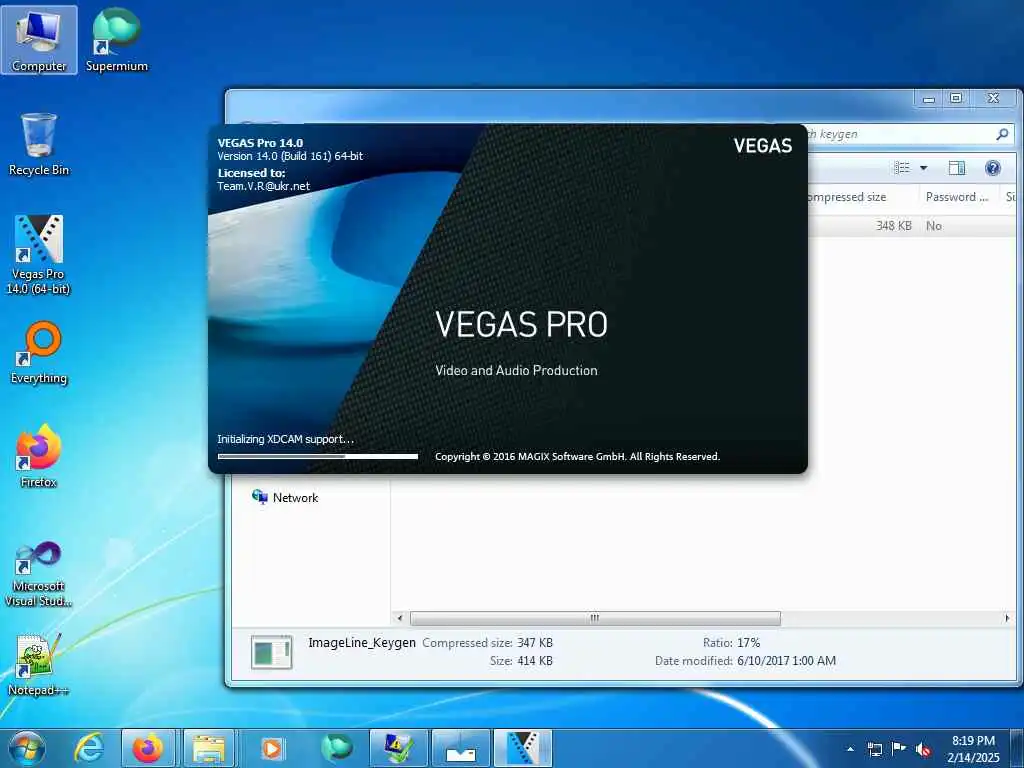Launch Internet Explorer from taskbar
The height and width of the screenshot is (768, 1024).
[x=89, y=748]
